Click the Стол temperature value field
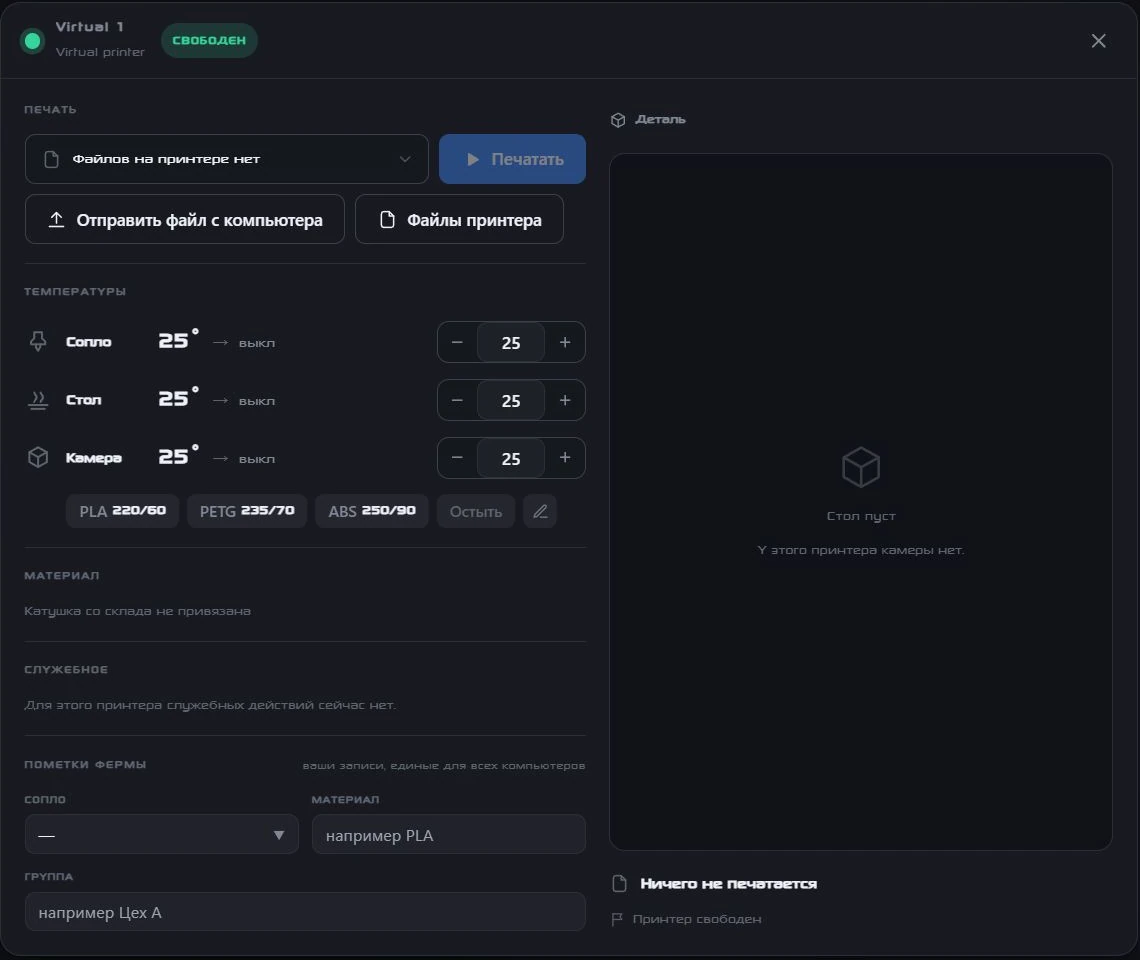 [x=511, y=401]
